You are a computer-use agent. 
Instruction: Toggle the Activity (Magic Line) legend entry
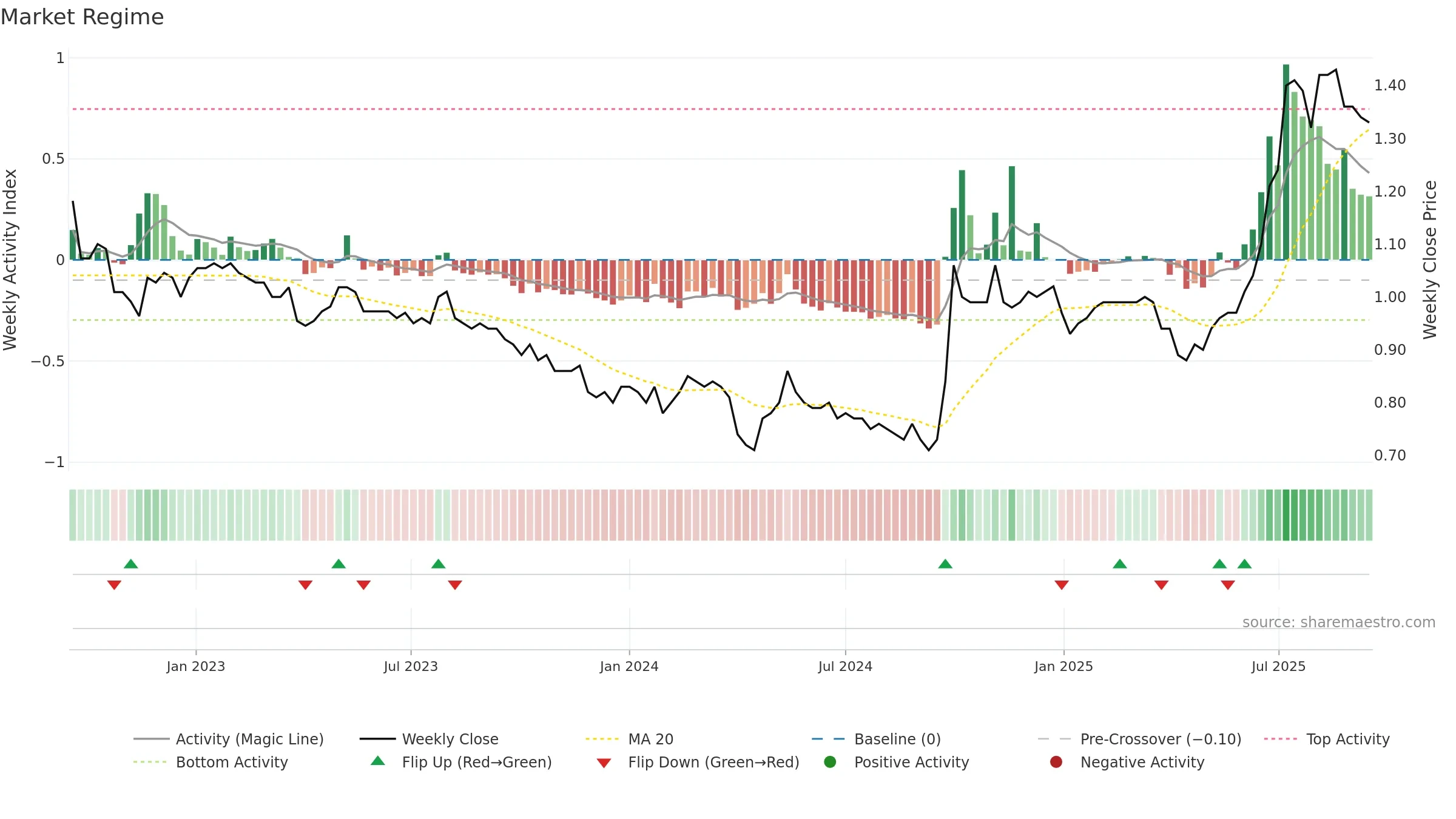coord(229,739)
